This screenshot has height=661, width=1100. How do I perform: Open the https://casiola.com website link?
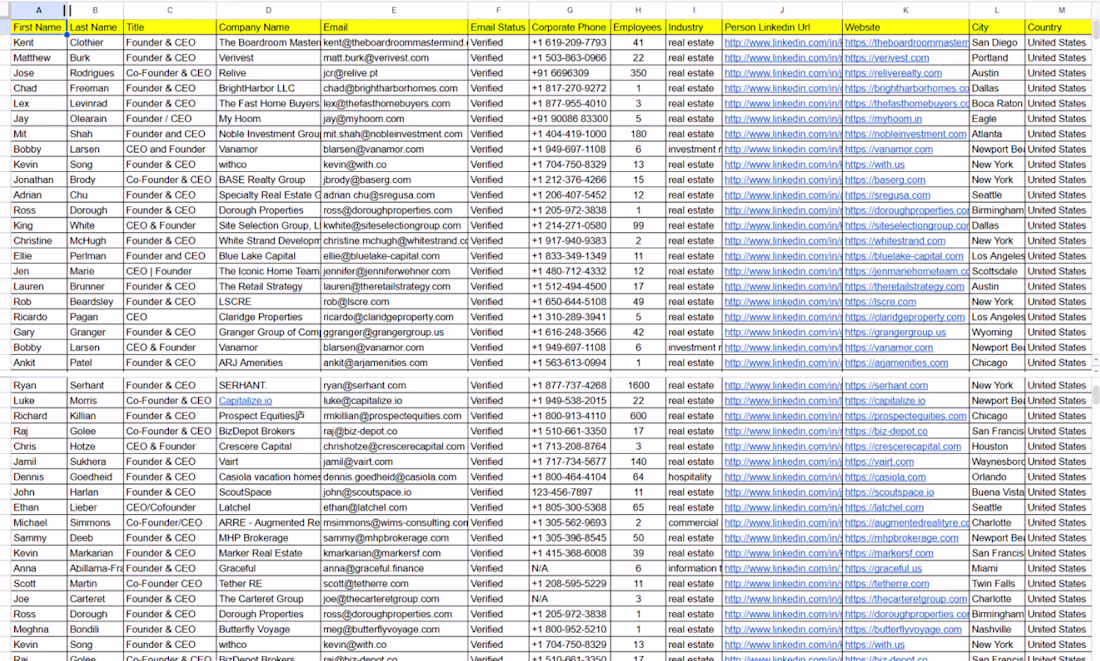coord(885,477)
